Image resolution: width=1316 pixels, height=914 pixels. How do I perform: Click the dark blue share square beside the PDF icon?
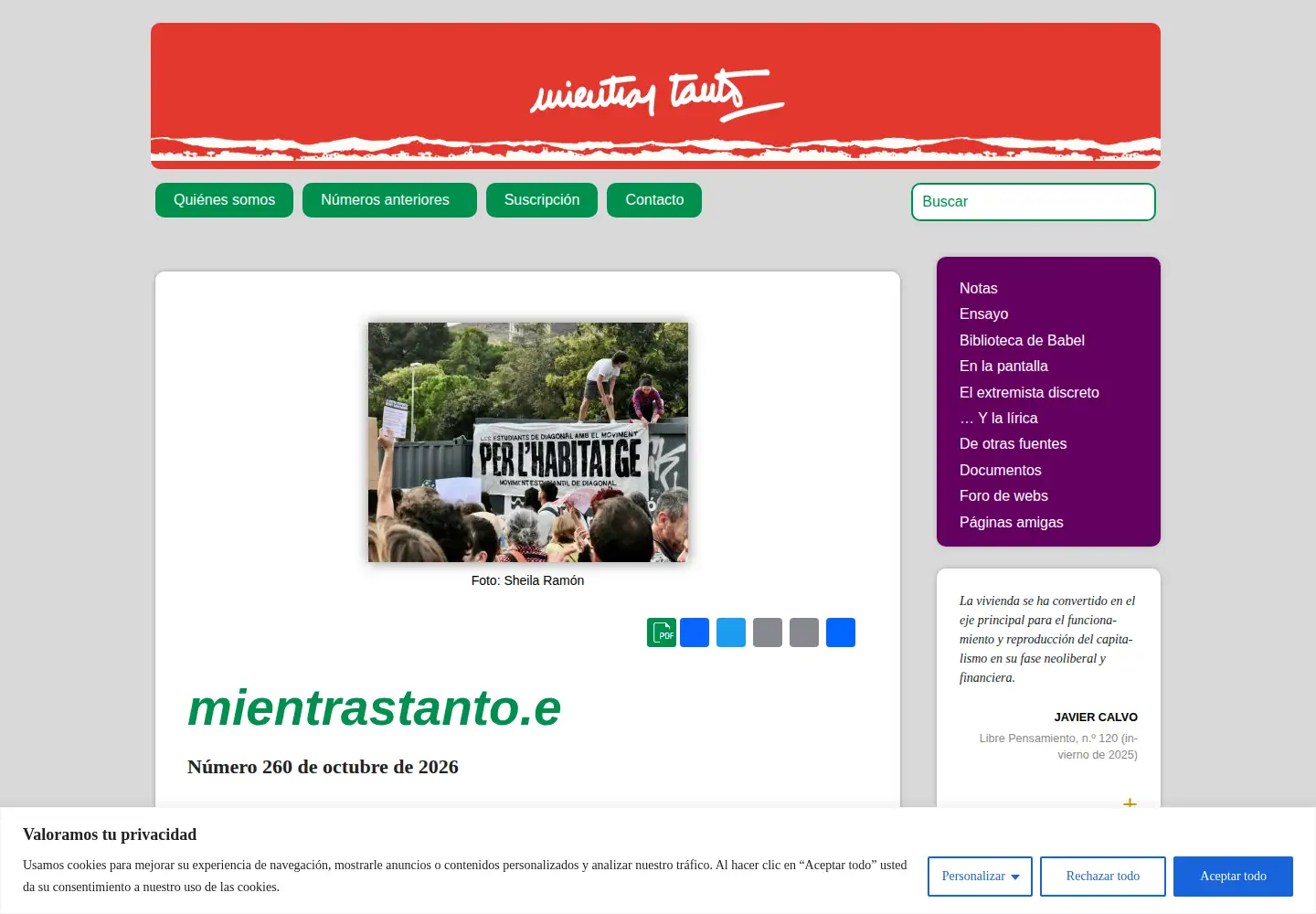695,632
